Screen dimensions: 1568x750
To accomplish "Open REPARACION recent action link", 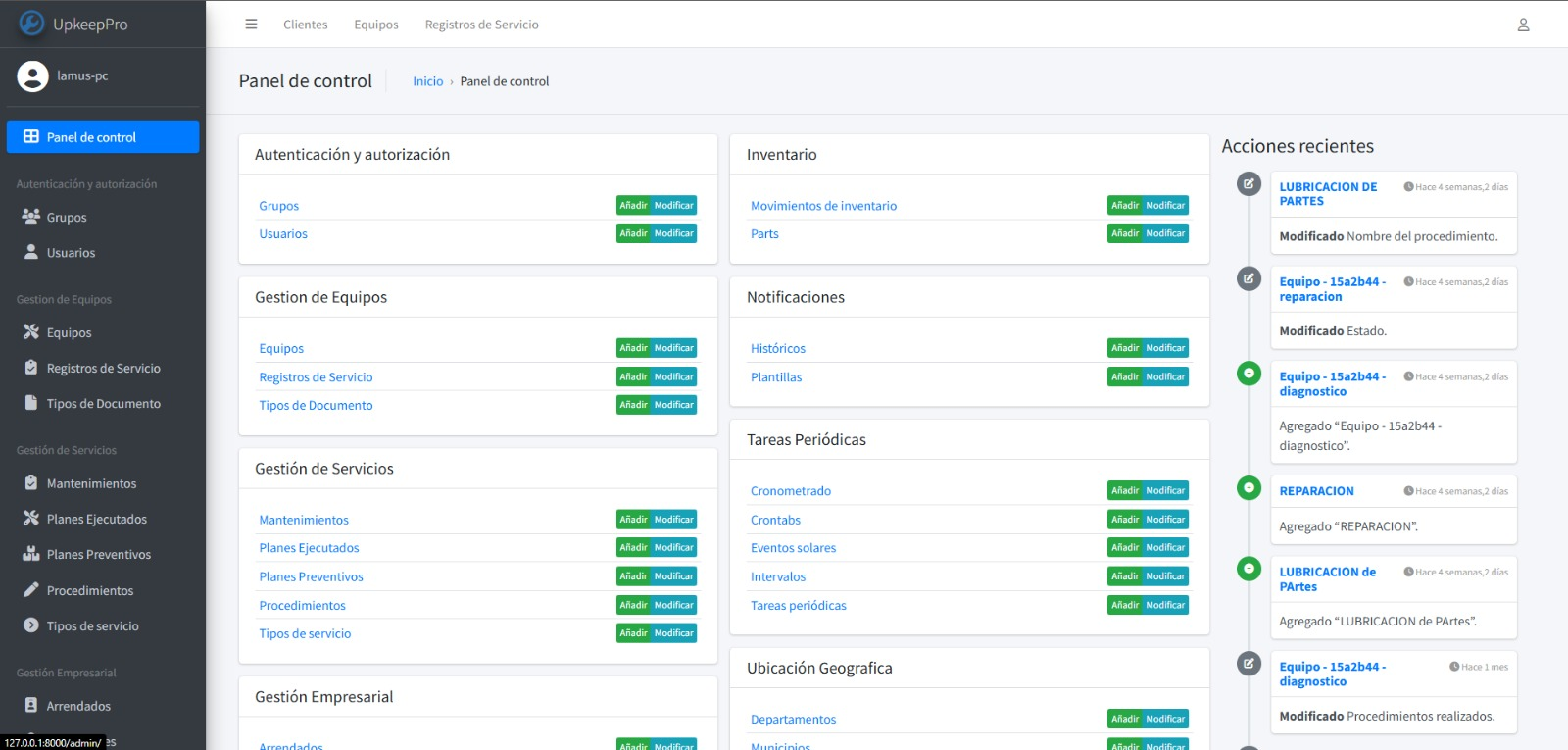I will pyautogui.click(x=1316, y=491).
